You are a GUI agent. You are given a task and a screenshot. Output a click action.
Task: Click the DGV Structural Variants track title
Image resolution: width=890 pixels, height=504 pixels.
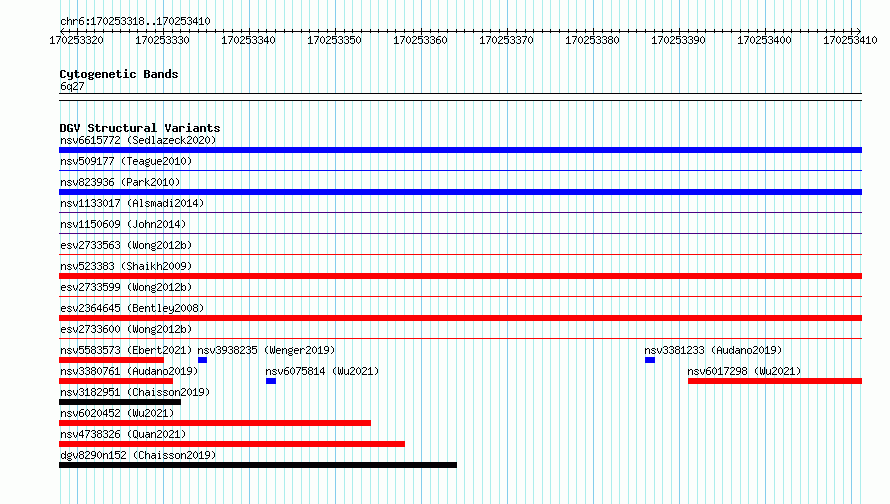click(x=140, y=128)
